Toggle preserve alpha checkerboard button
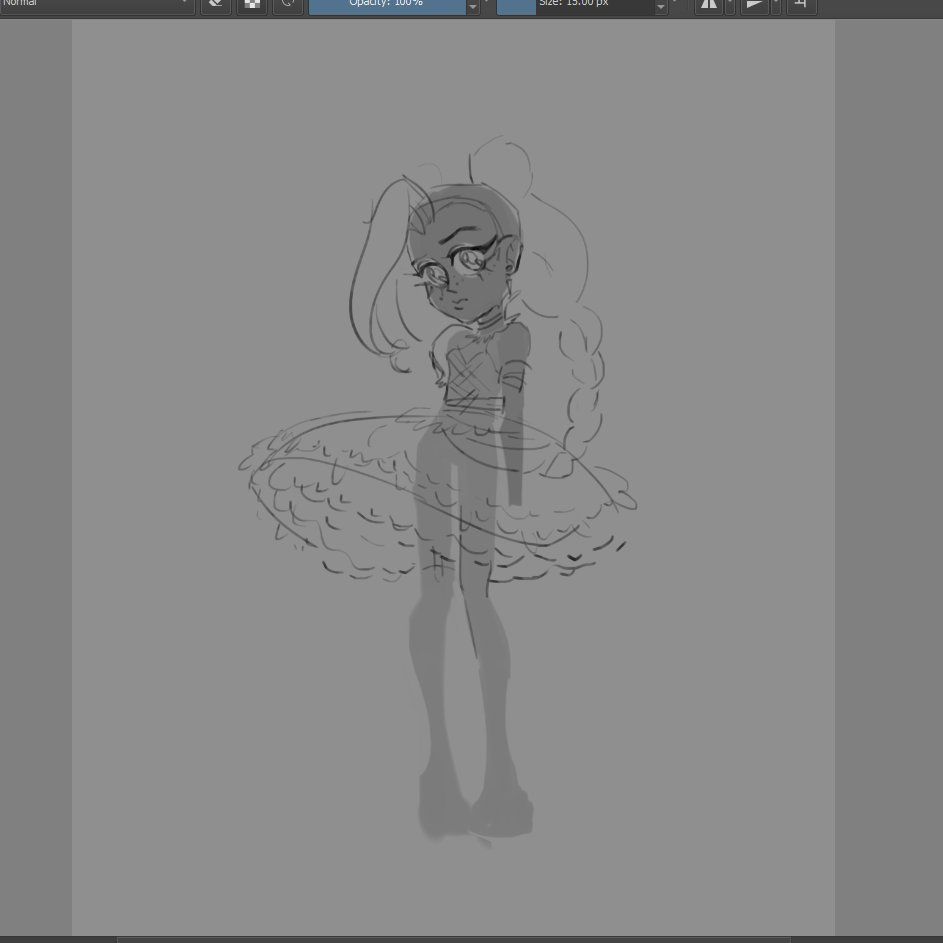This screenshot has width=943, height=943. point(252,5)
